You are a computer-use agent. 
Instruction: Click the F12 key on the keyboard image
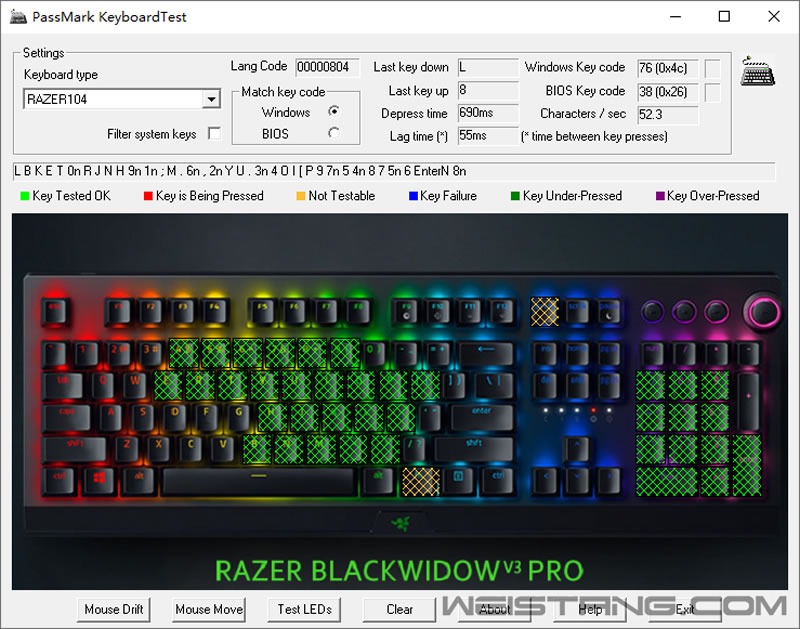(502, 311)
